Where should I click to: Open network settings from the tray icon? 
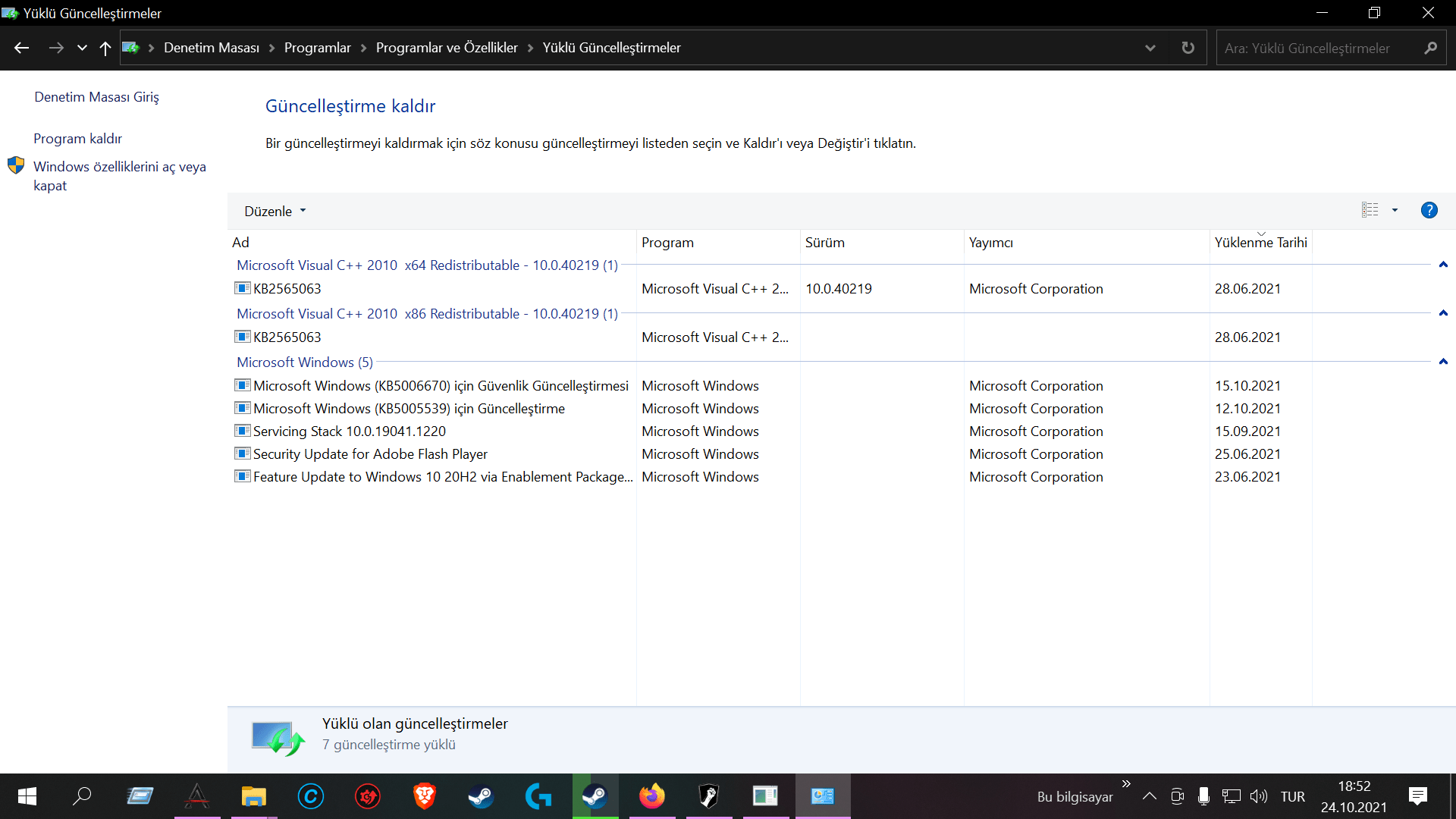(1232, 796)
